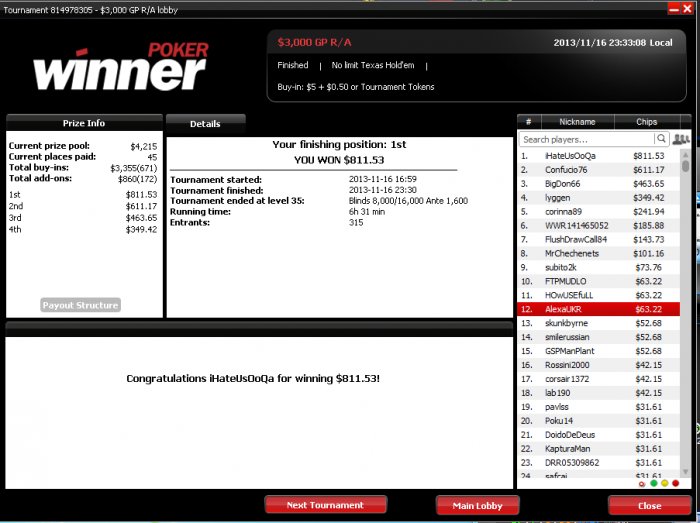Image resolution: width=700 pixels, height=523 pixels.
Task: Select player smilerussian row
Action: point(599,337)
